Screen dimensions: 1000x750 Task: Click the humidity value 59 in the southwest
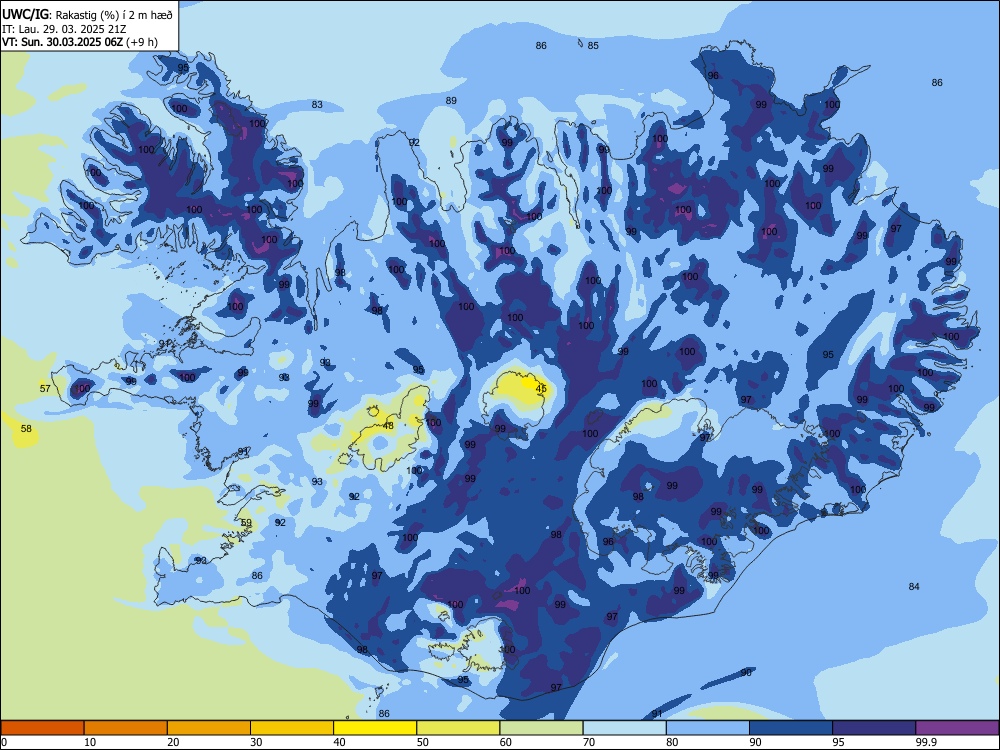(x=246, y=523)
